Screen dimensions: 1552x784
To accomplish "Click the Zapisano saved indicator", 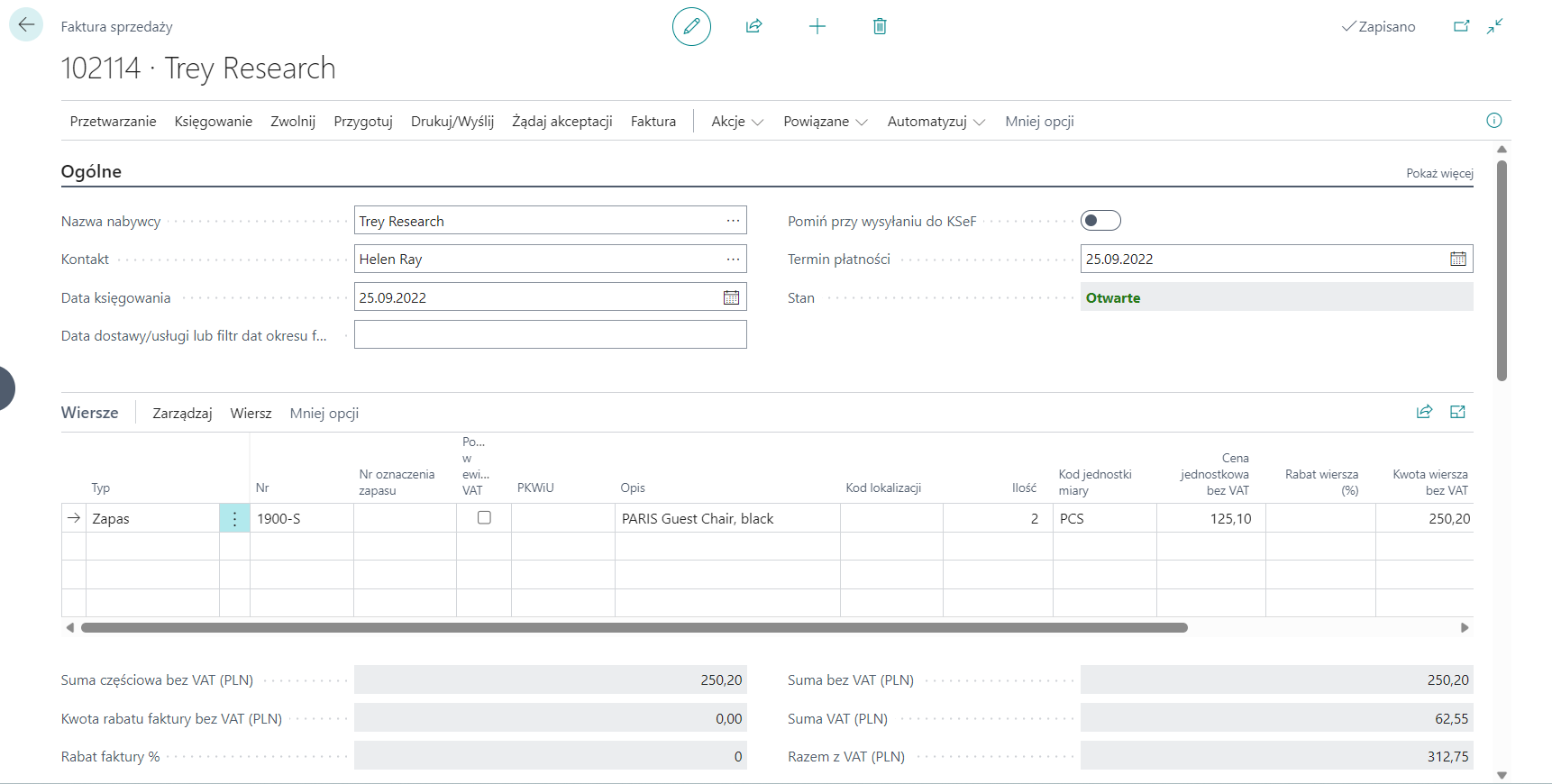I will point(1378,27).
